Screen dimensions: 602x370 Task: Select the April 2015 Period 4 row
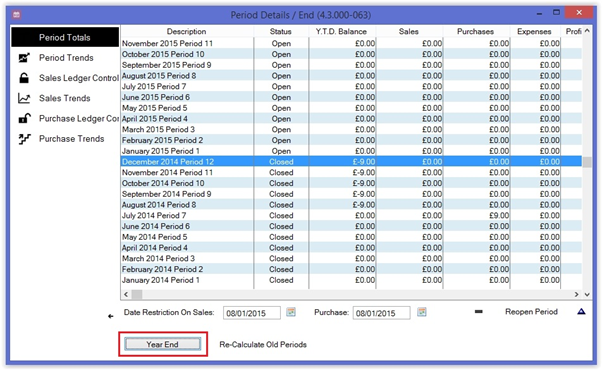pos(351,119)
